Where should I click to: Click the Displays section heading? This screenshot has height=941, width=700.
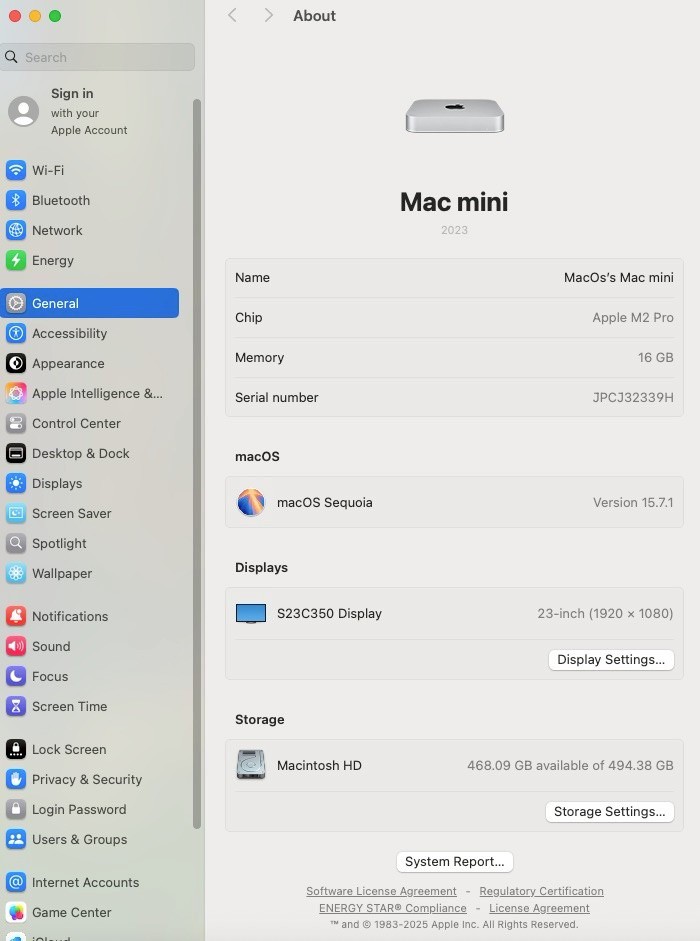[x=261, y=567]
